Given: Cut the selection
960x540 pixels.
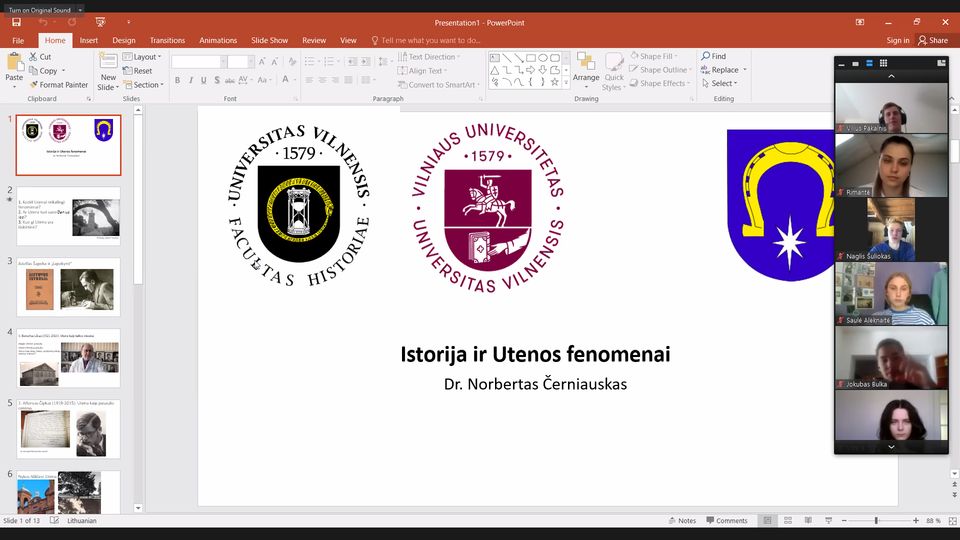Looking at the screenshot, I should 40,56.
